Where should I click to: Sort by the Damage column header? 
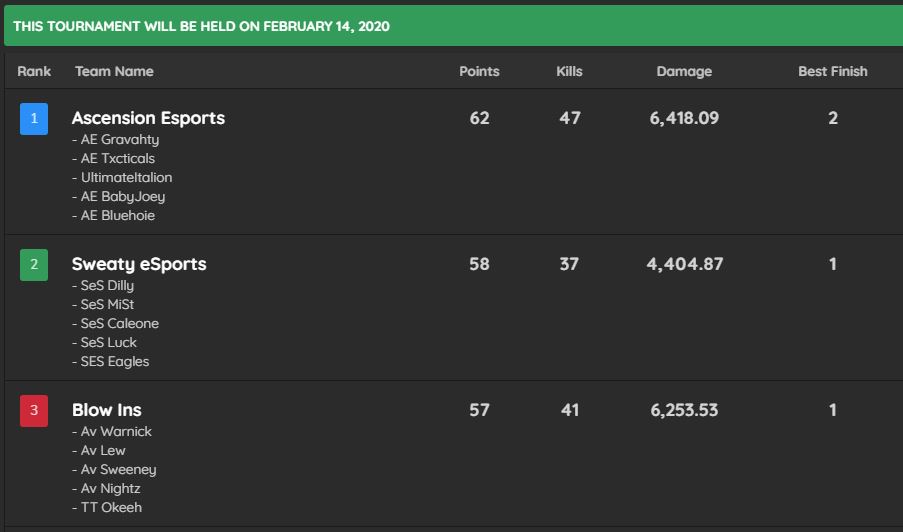coord(684,71)
